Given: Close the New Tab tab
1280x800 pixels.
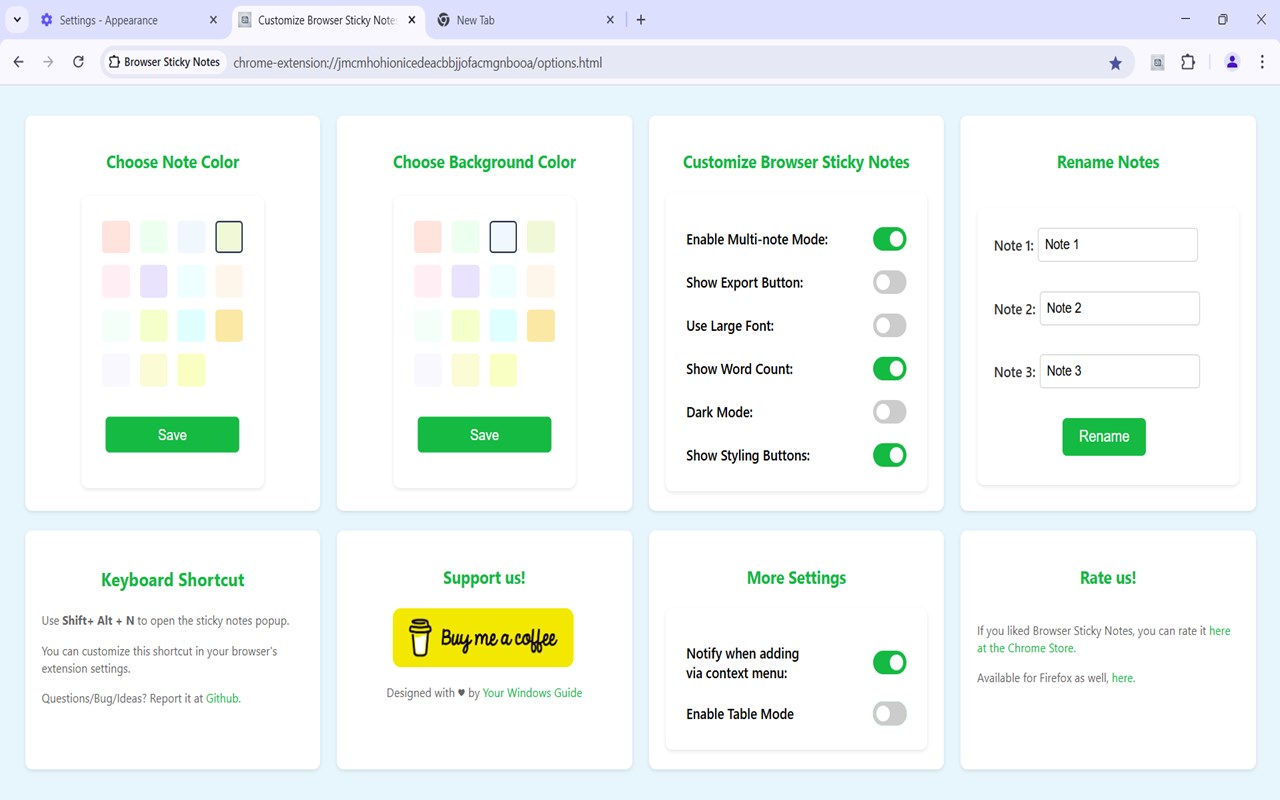Looking at the screenshot, I should coord(609,20).
